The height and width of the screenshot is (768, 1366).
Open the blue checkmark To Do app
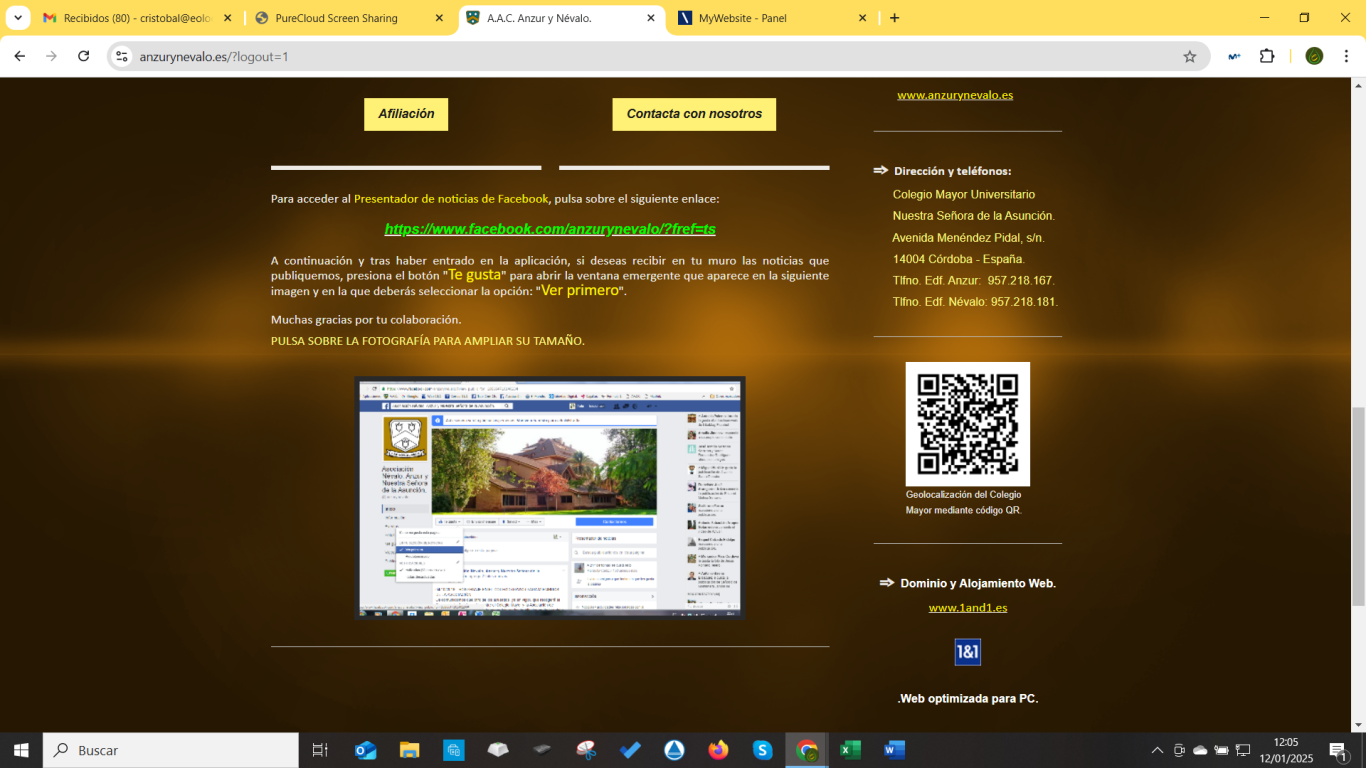pyautogui.click(x=630, y=750)
